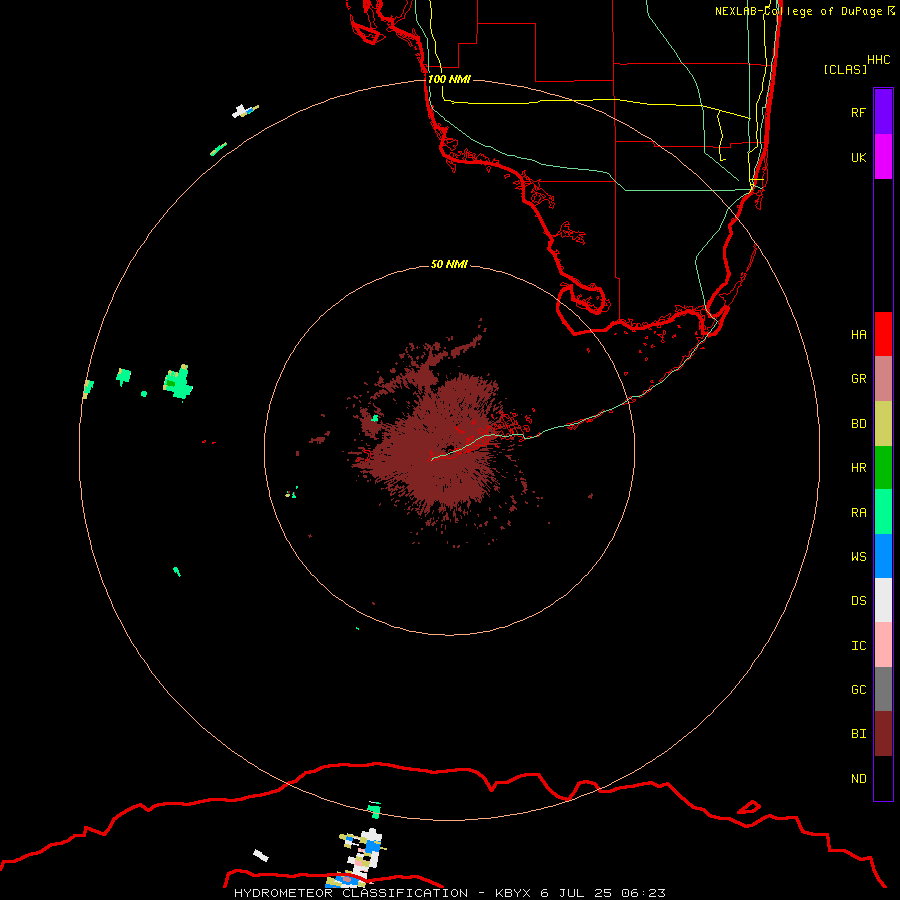Click the DS legend label
The width and height of the screenshot is (900, 900).
858,600
